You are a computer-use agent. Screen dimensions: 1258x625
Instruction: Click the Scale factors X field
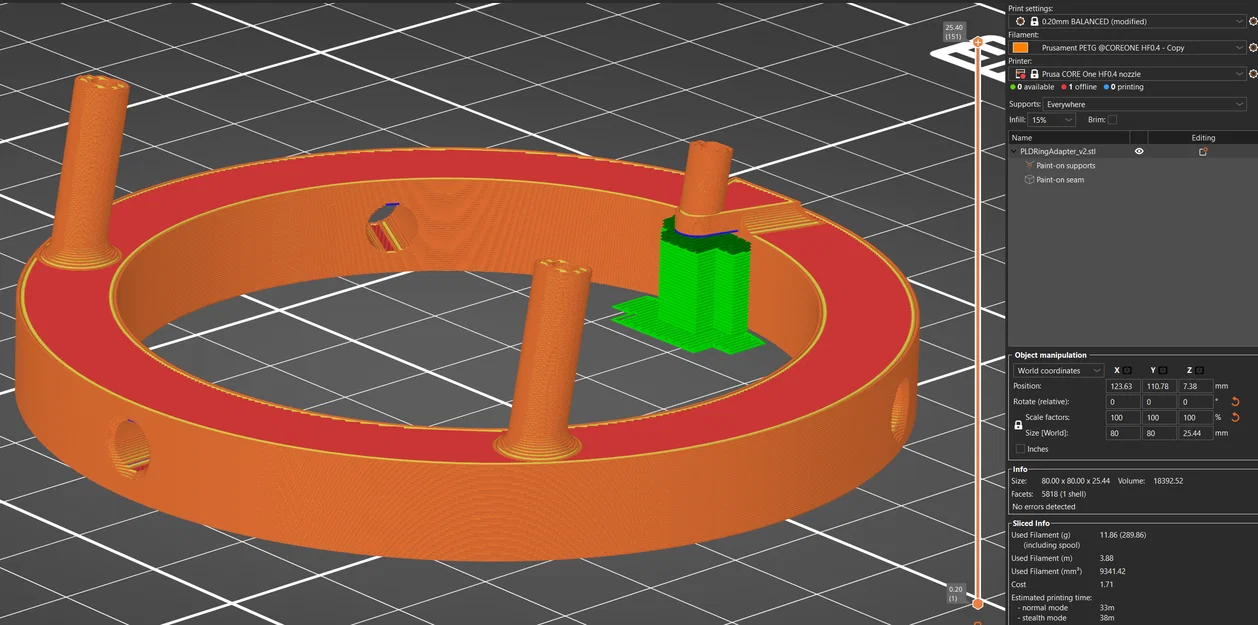point(1123,417)
